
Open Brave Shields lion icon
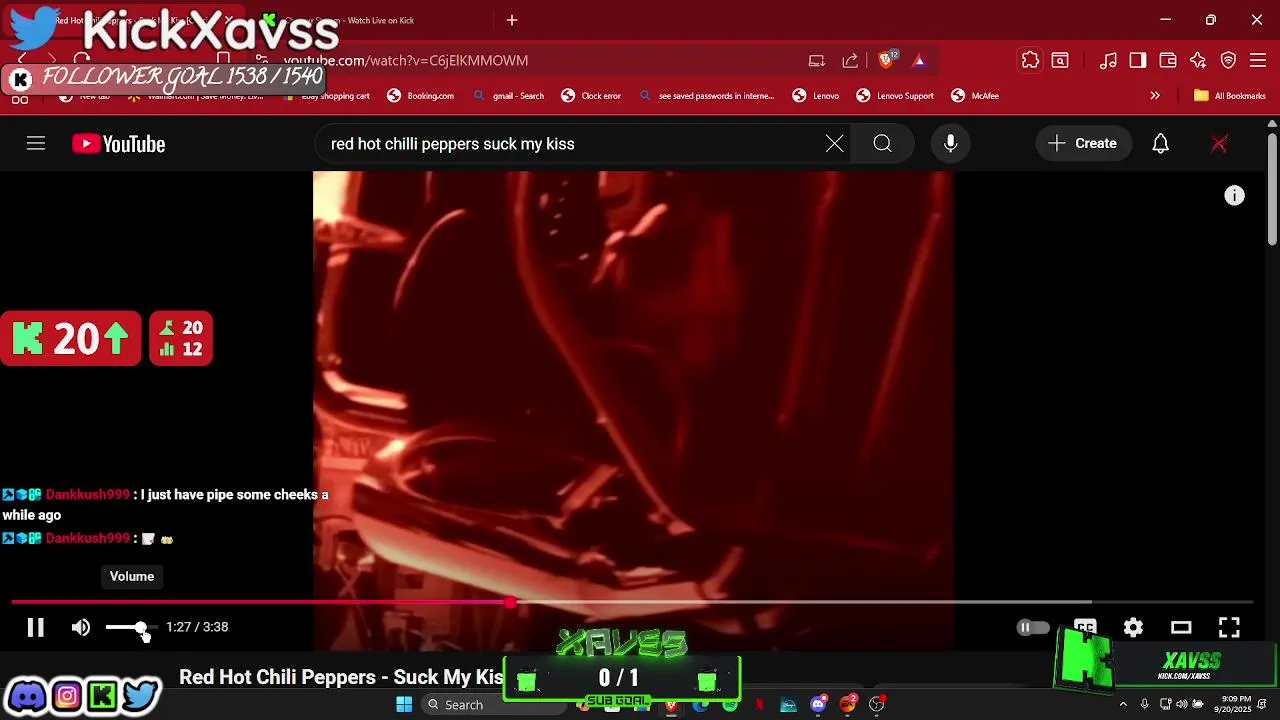tap(887, 60)
